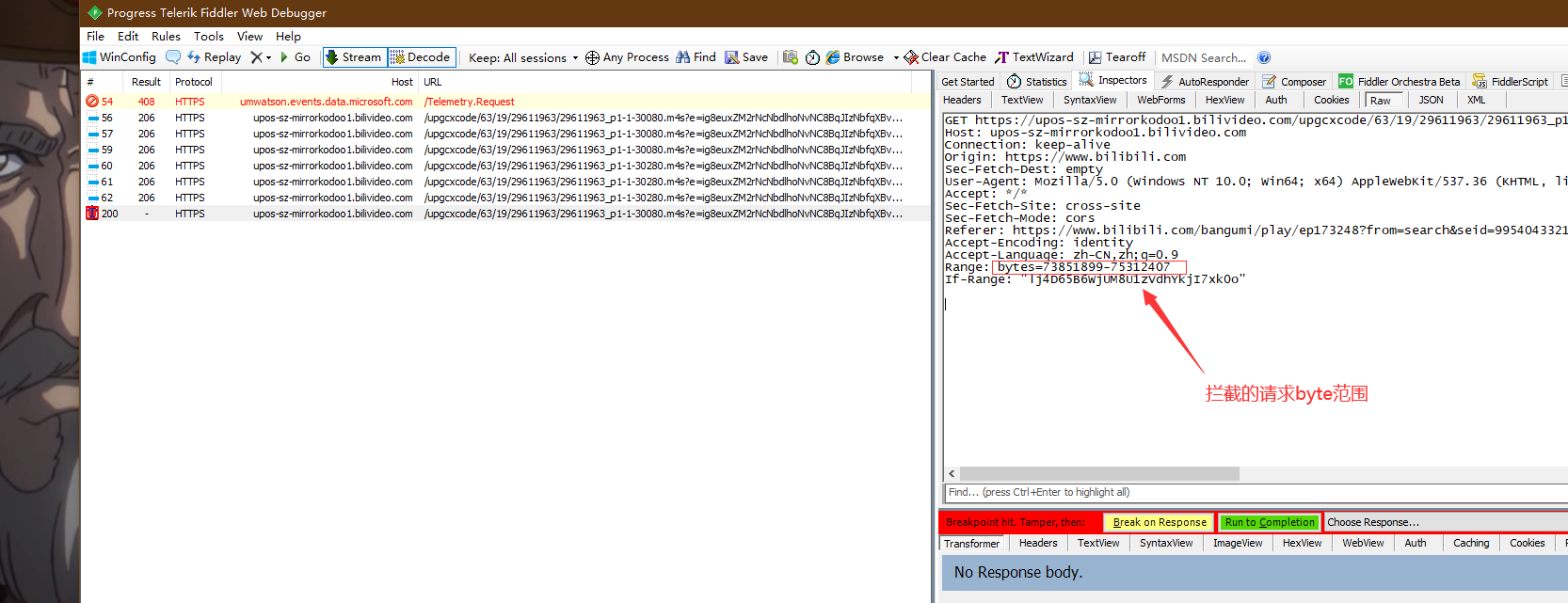Click the Tearoff toolbar button
The image size is (1568, 603).
[1117, 57]
